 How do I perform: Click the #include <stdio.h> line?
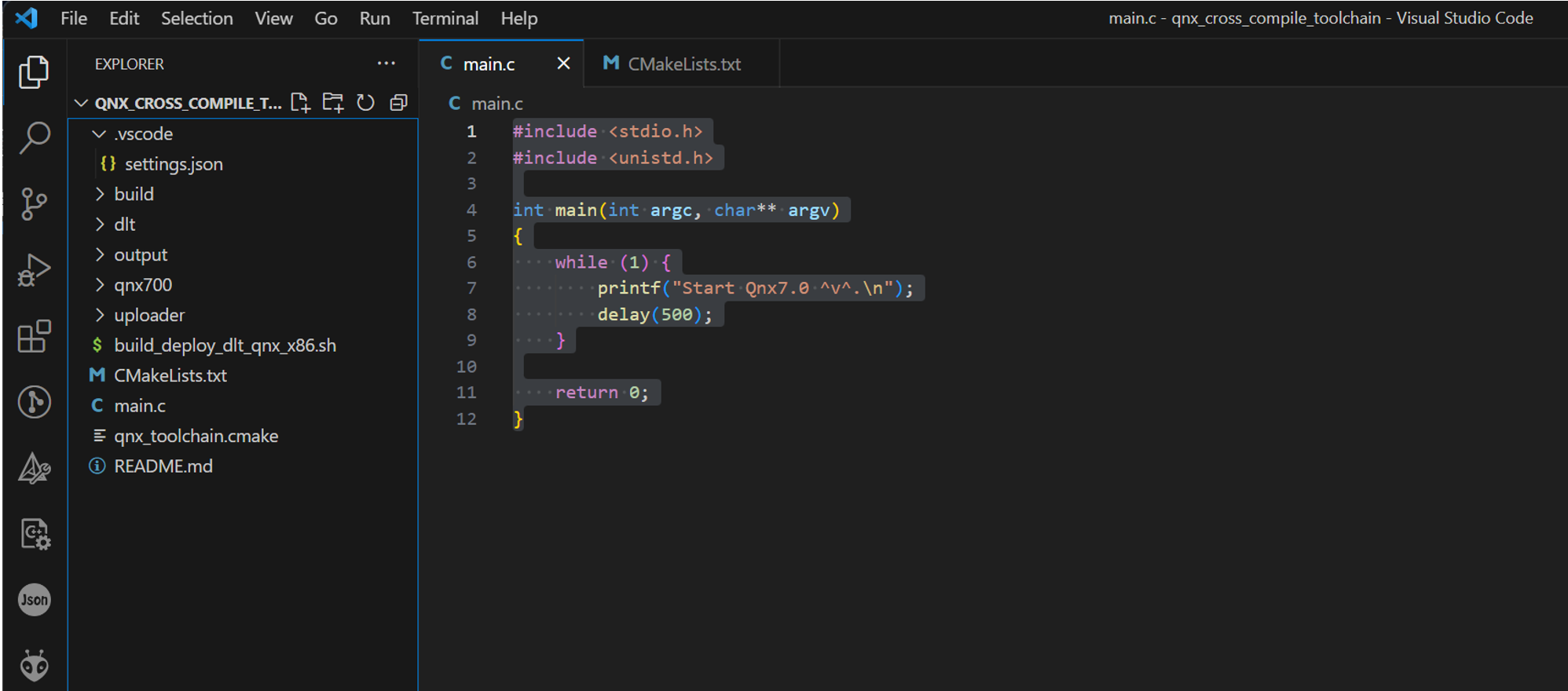pos(607,131)
